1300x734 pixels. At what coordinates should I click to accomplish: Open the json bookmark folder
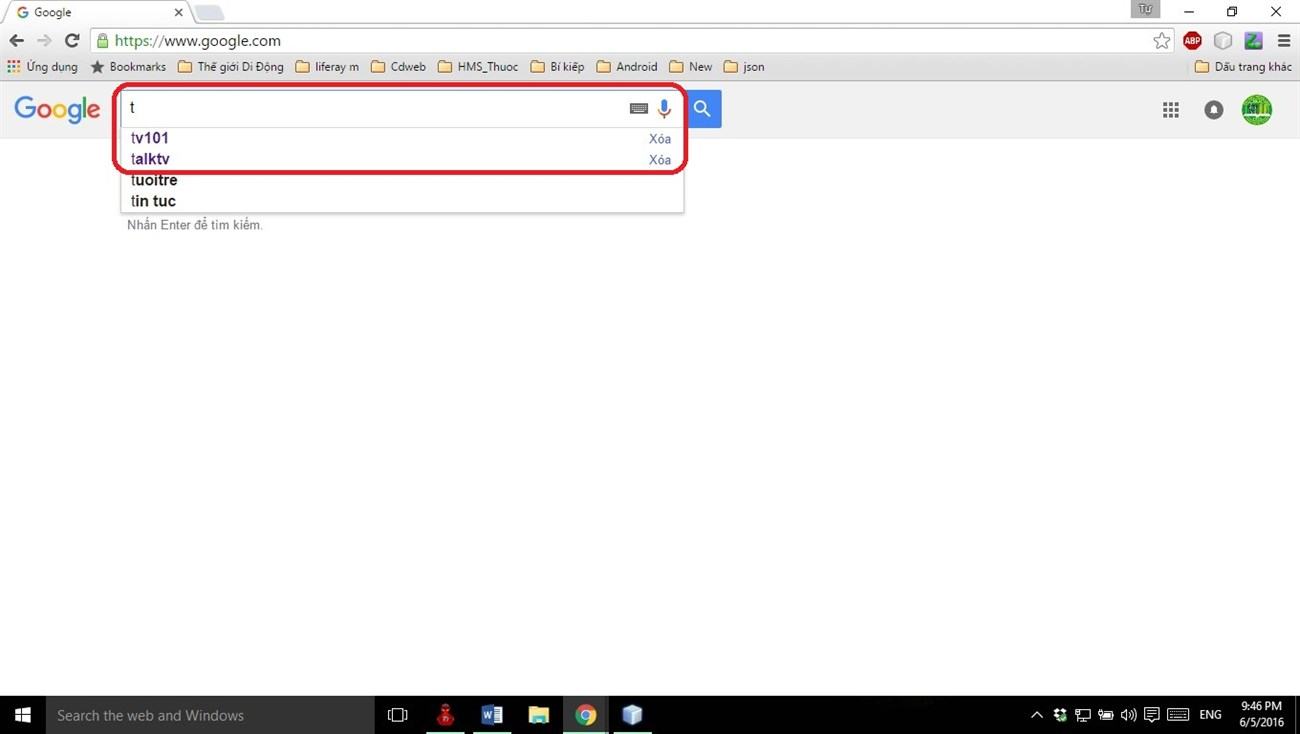pos(744,67)
